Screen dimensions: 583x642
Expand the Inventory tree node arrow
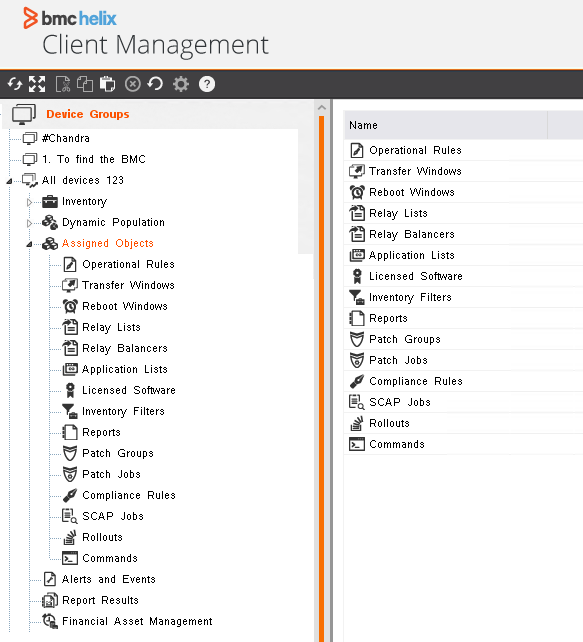pos(29,202)
